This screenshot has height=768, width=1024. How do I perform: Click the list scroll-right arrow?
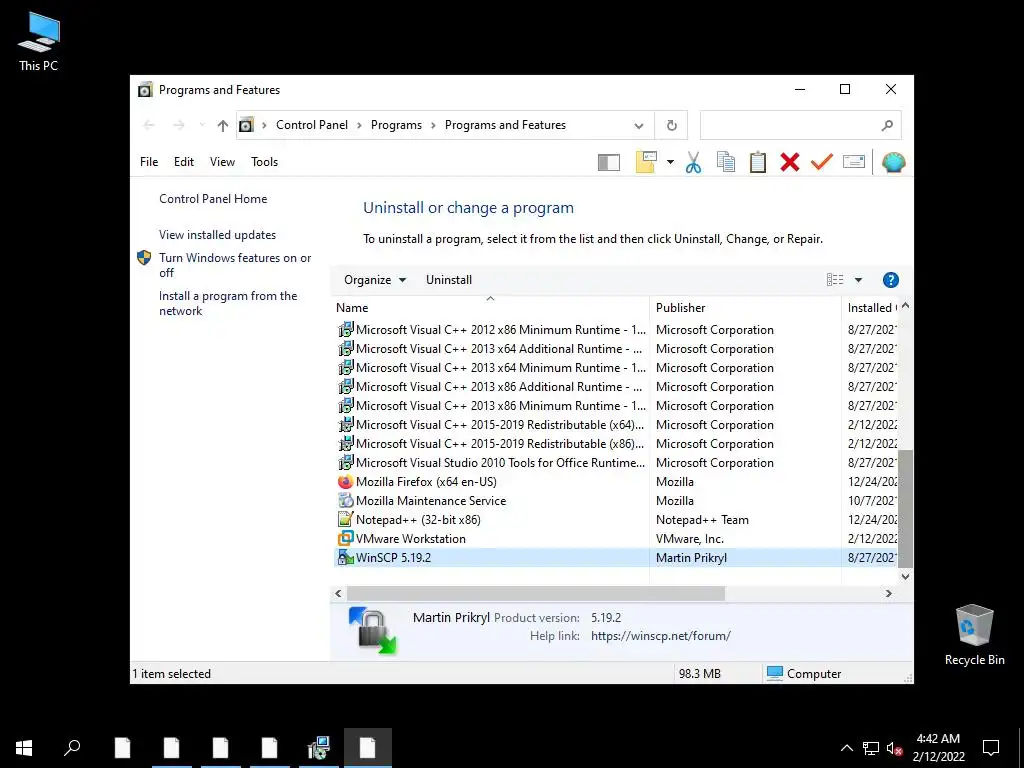pyautogui.click(x=888, y=594)
